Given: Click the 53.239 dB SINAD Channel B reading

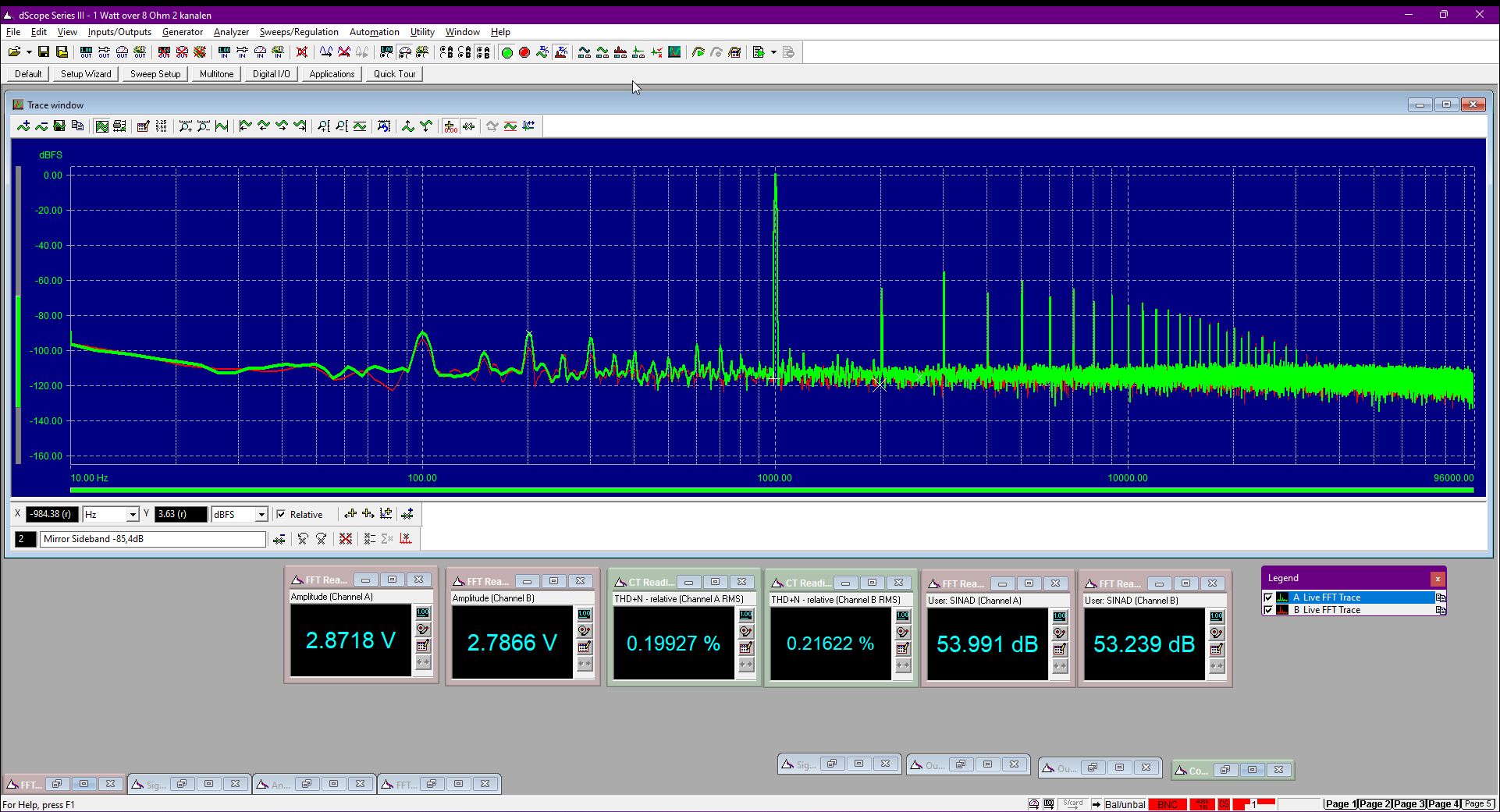Looking at the screenshot, I should point(1144,644).
